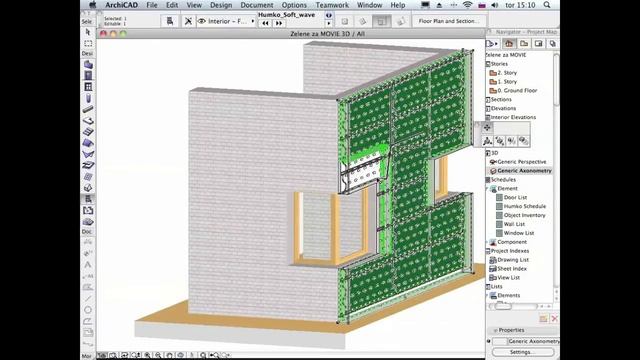Go to next library part arrow
The width and height of the screenshot is (640, 360).
[x=279, y=23]
